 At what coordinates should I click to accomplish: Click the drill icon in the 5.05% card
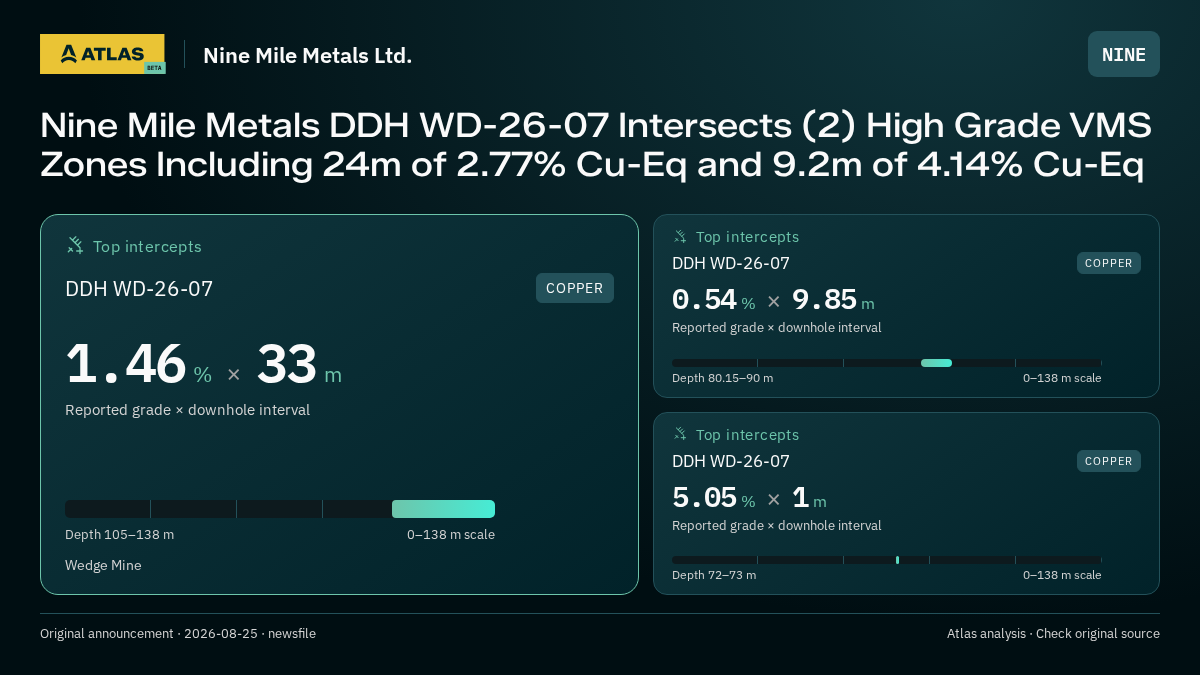(x=680, y=434)
